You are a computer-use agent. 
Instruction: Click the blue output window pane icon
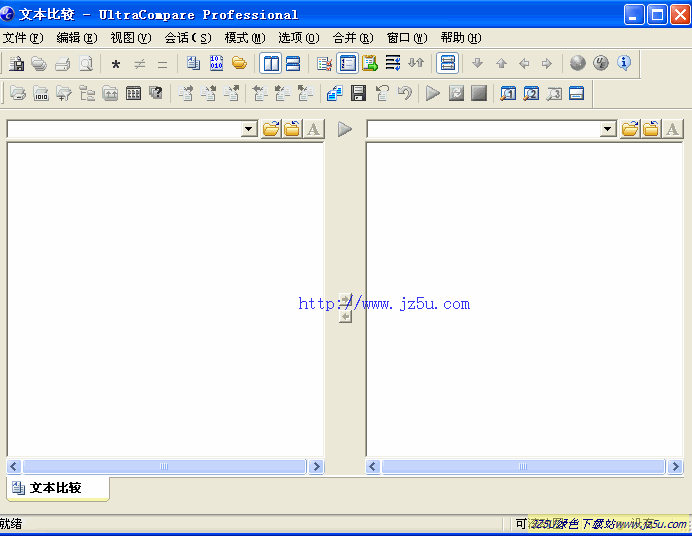(576, 94)
